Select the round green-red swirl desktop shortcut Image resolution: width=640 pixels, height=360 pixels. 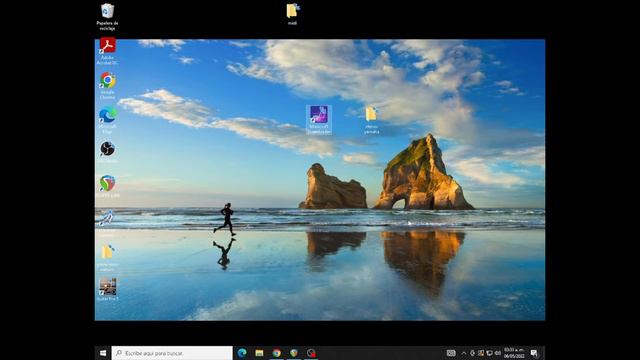pos(107,186)
